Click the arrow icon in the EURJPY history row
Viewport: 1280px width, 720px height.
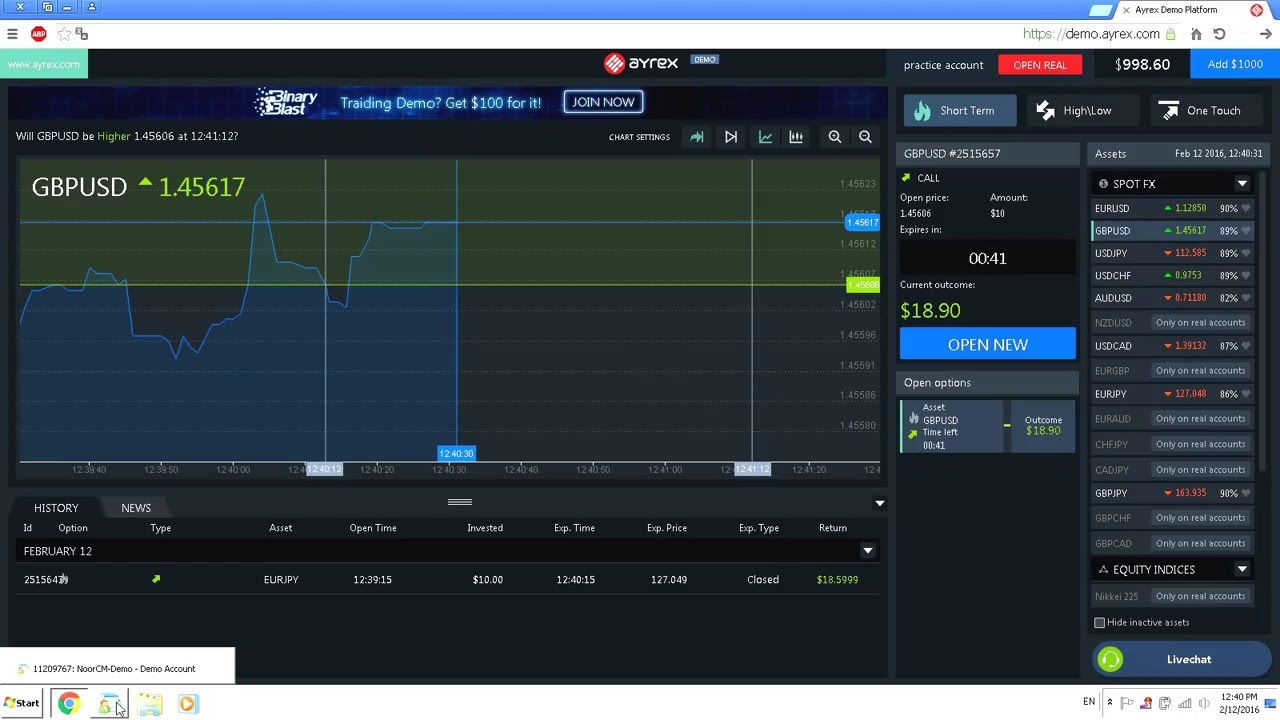(156, 579)
